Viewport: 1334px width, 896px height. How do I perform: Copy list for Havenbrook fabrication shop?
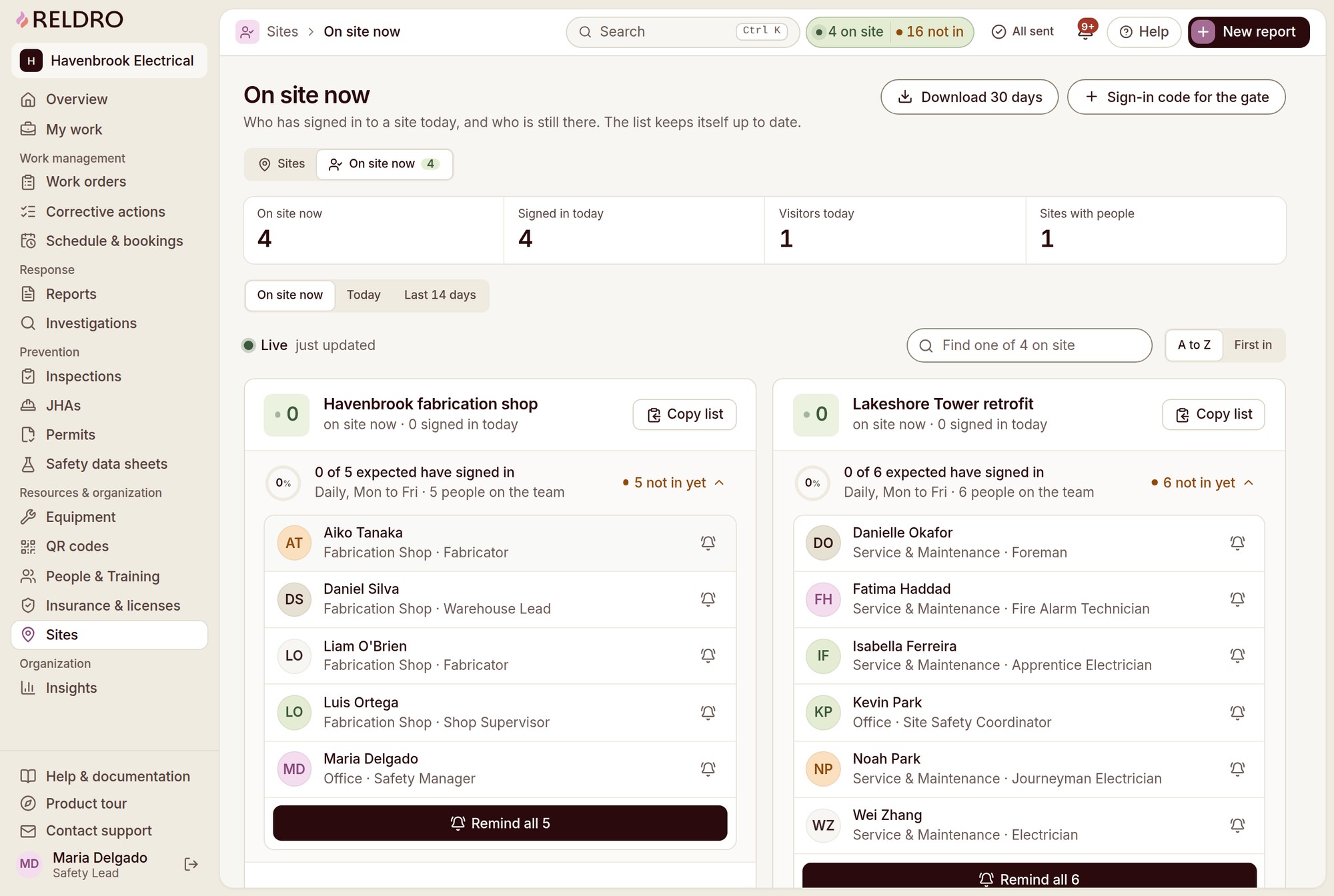(x=684, y=415)
